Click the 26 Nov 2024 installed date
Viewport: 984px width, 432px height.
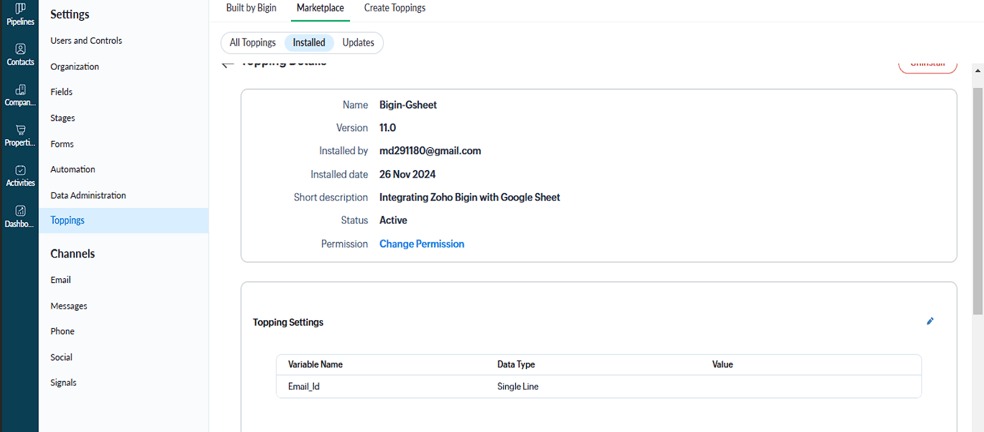tap(407, 174)
